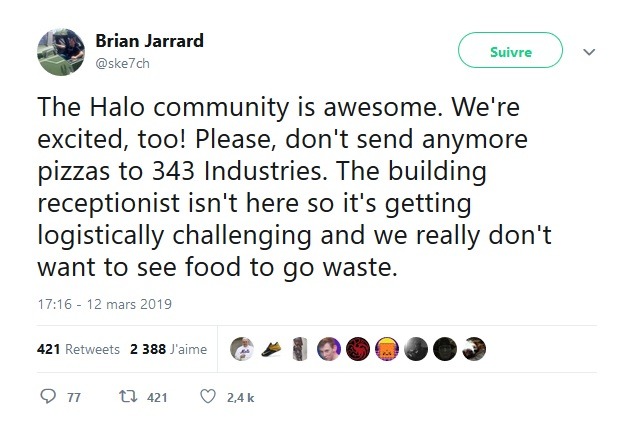Open the grayscale dark liker avatar
626x424 pixels.
416,349
